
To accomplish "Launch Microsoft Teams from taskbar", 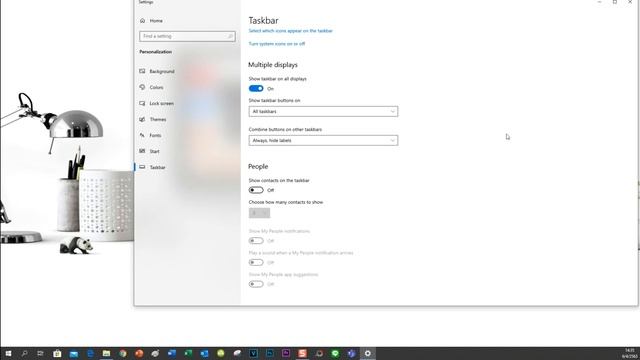I will 351,353.
